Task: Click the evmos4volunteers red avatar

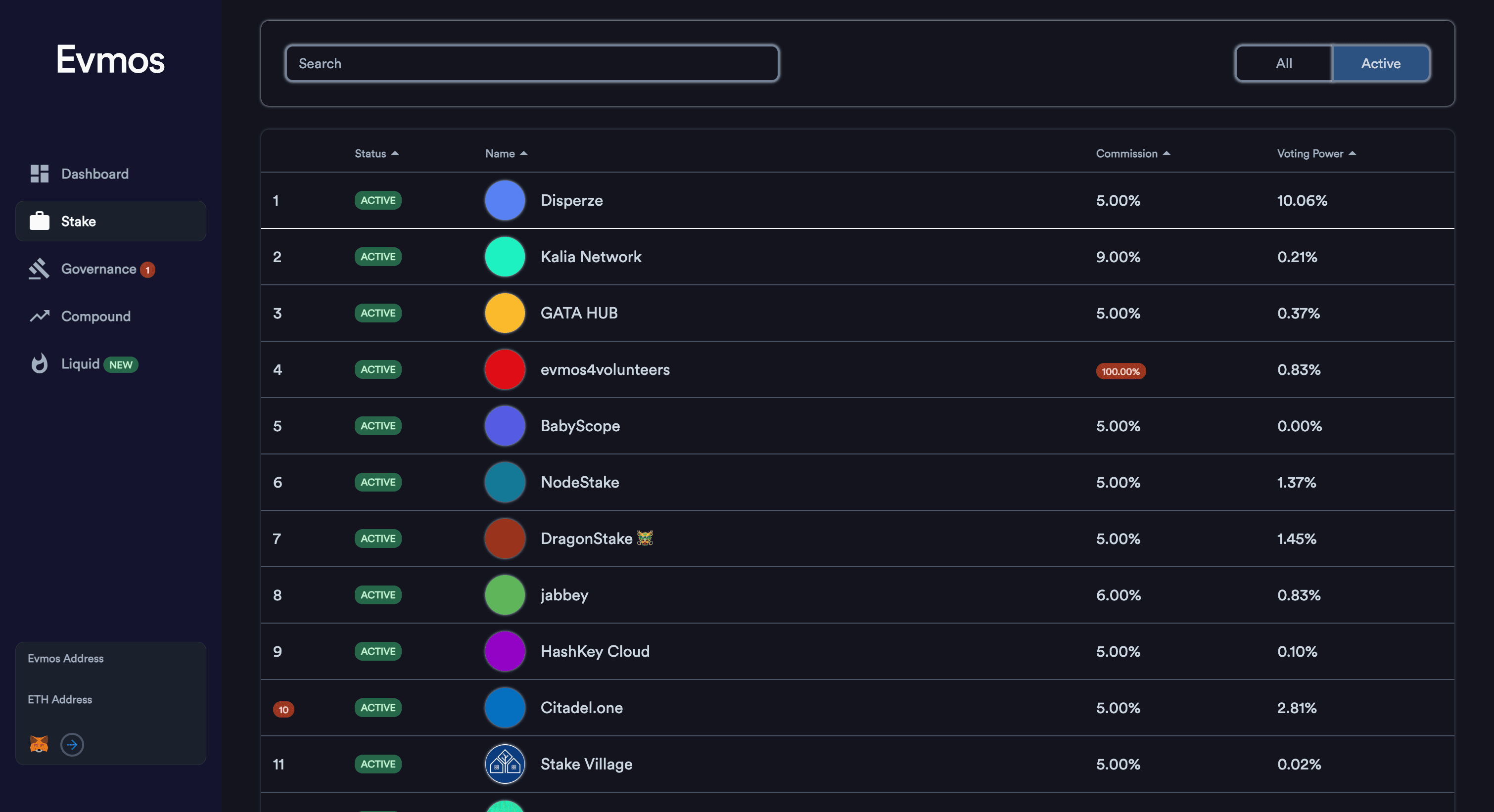Action: coord(505,369)
